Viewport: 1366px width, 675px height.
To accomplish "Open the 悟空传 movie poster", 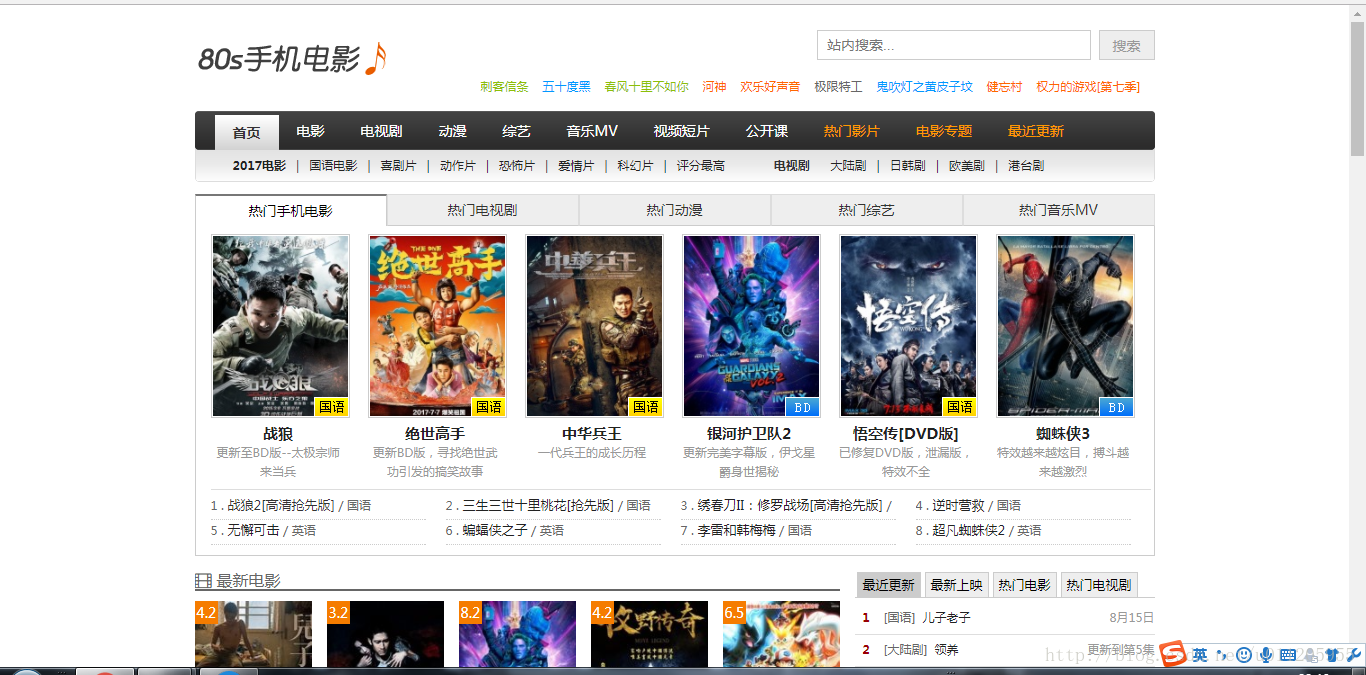I will 908,326.
